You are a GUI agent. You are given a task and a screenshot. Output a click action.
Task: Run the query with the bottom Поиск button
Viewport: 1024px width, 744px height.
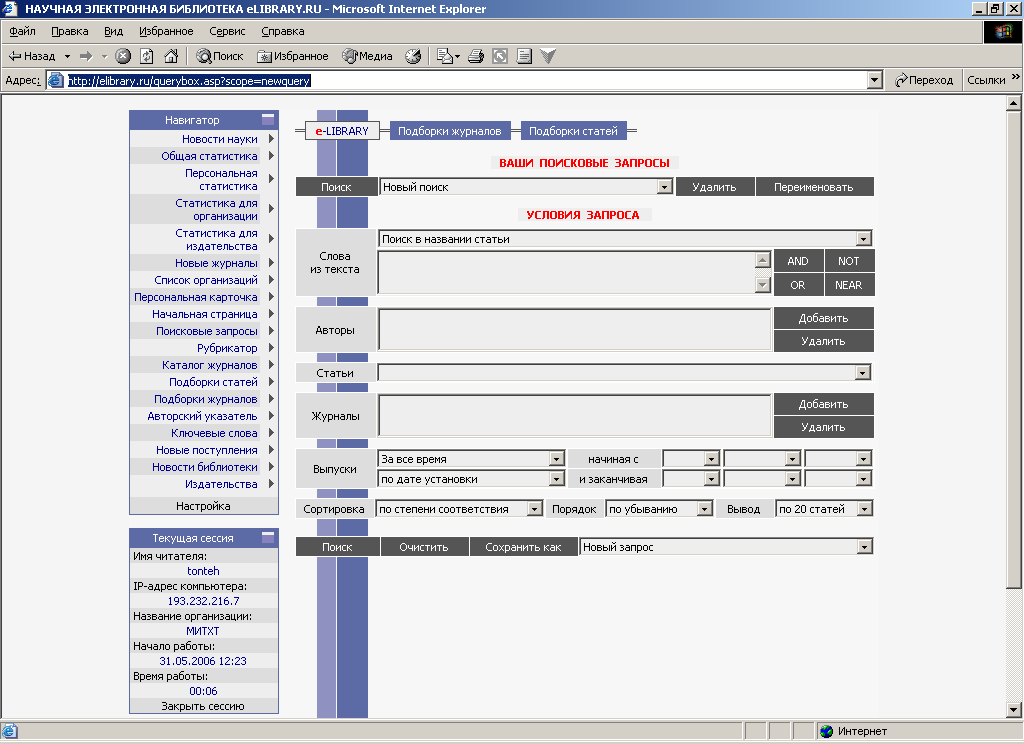click(x=337, y=547)
